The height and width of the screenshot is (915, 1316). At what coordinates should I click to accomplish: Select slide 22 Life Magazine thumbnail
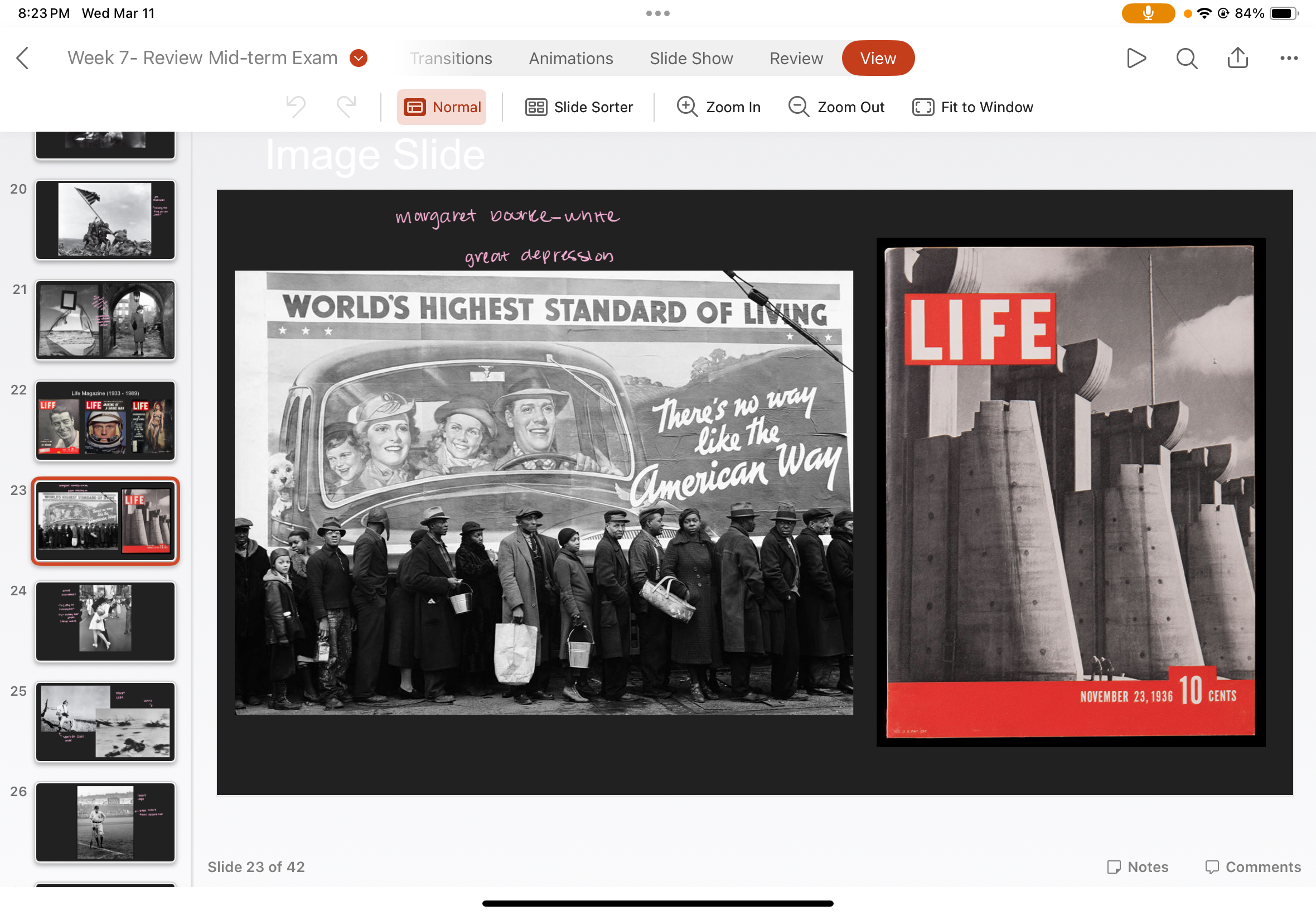coord(105,420)
